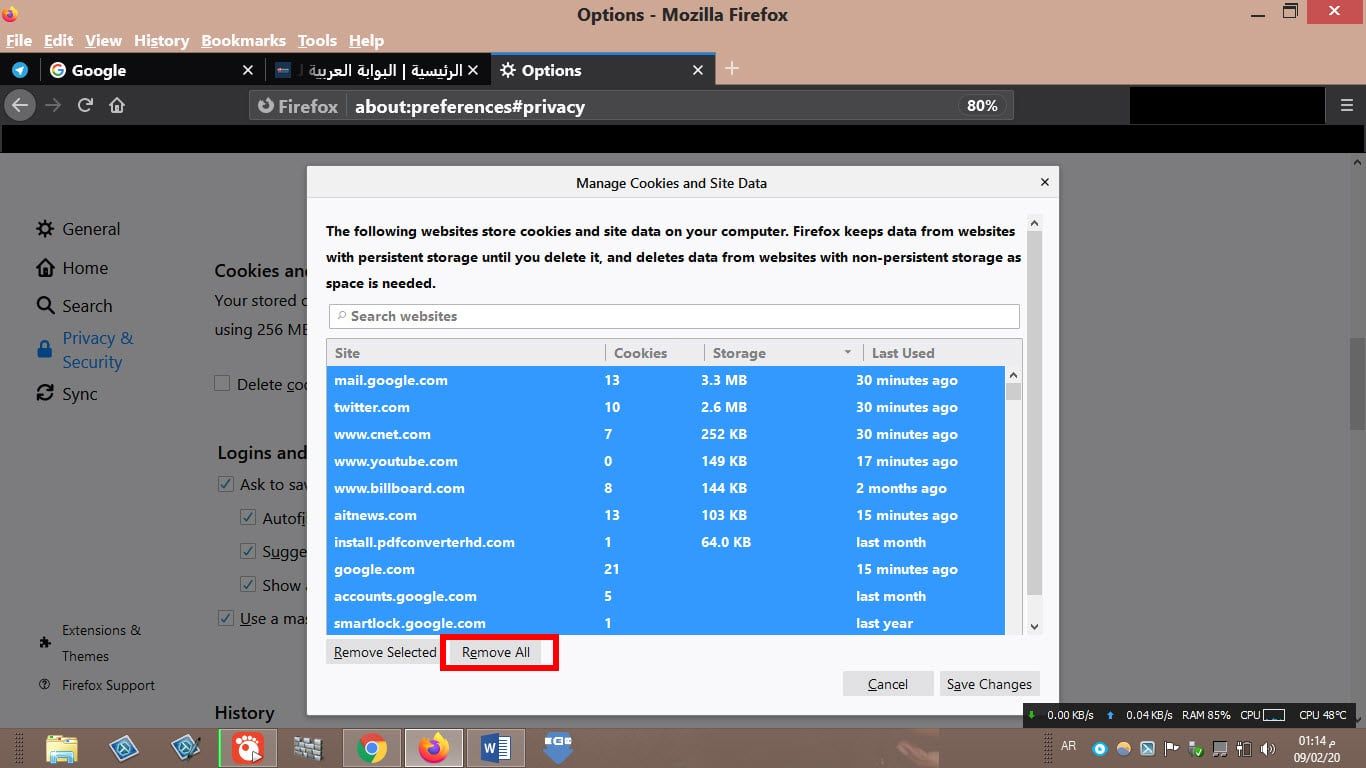Viewport: 1366px width, 768px height.
Task: Open Microsoft Word from the taskbar
Action: coord(496,748)
